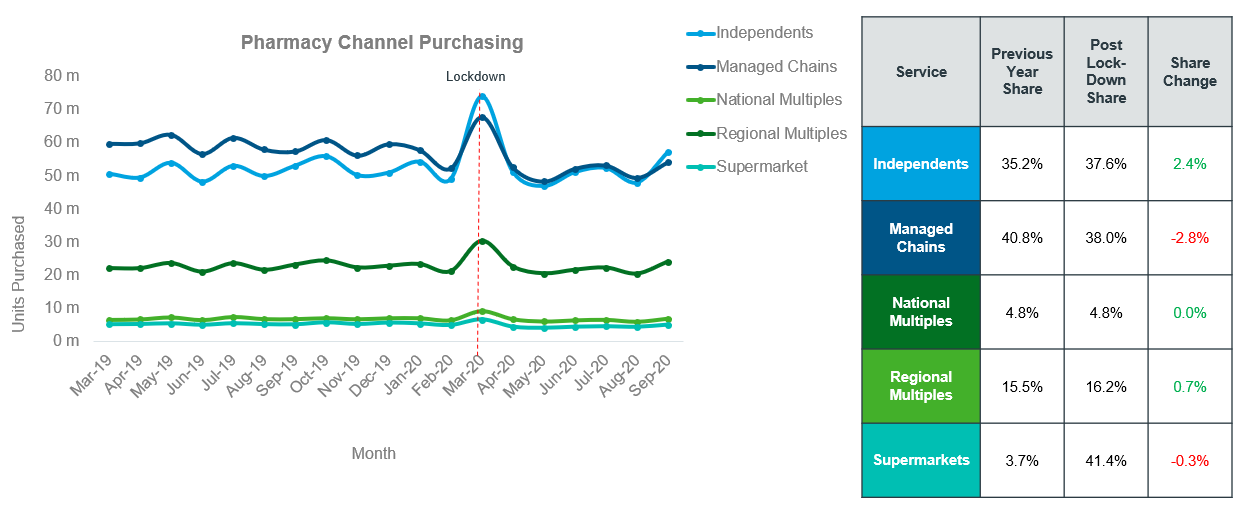Click the Service column header in table
This screenshot has height=513, width=1246.
[921, 72]
